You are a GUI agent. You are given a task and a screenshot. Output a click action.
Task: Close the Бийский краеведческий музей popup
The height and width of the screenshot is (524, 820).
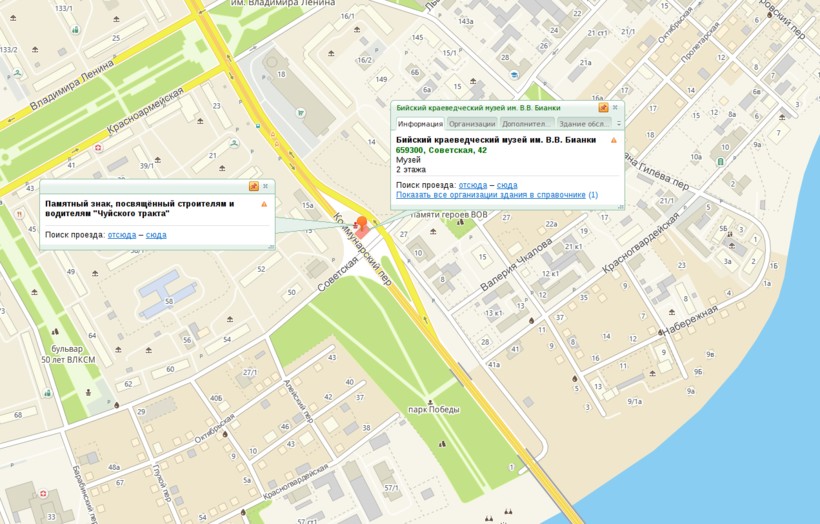(x=616, y=107)
